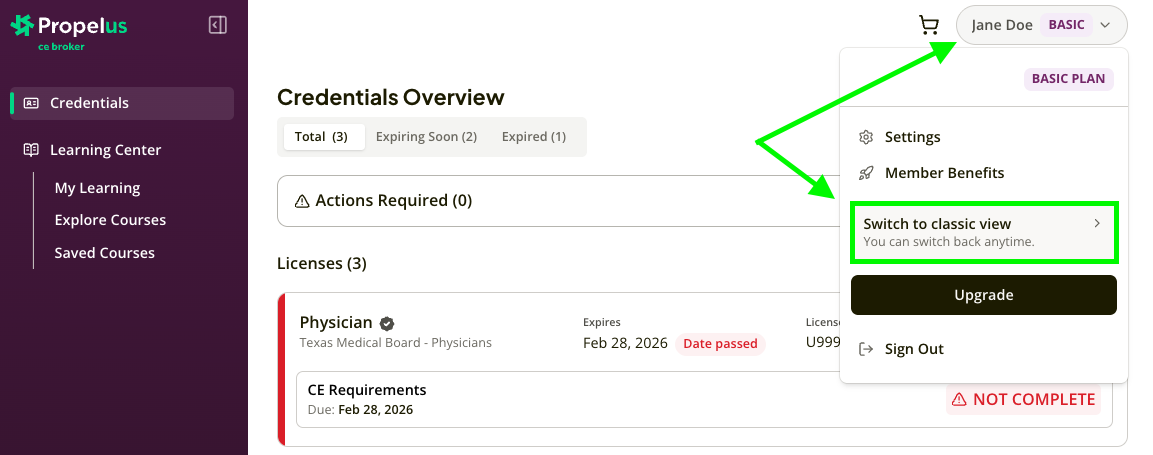The image size is (1153, 455).
Task: Click the Switch to classic view chevron
Action: click(x=1097, y=224)
